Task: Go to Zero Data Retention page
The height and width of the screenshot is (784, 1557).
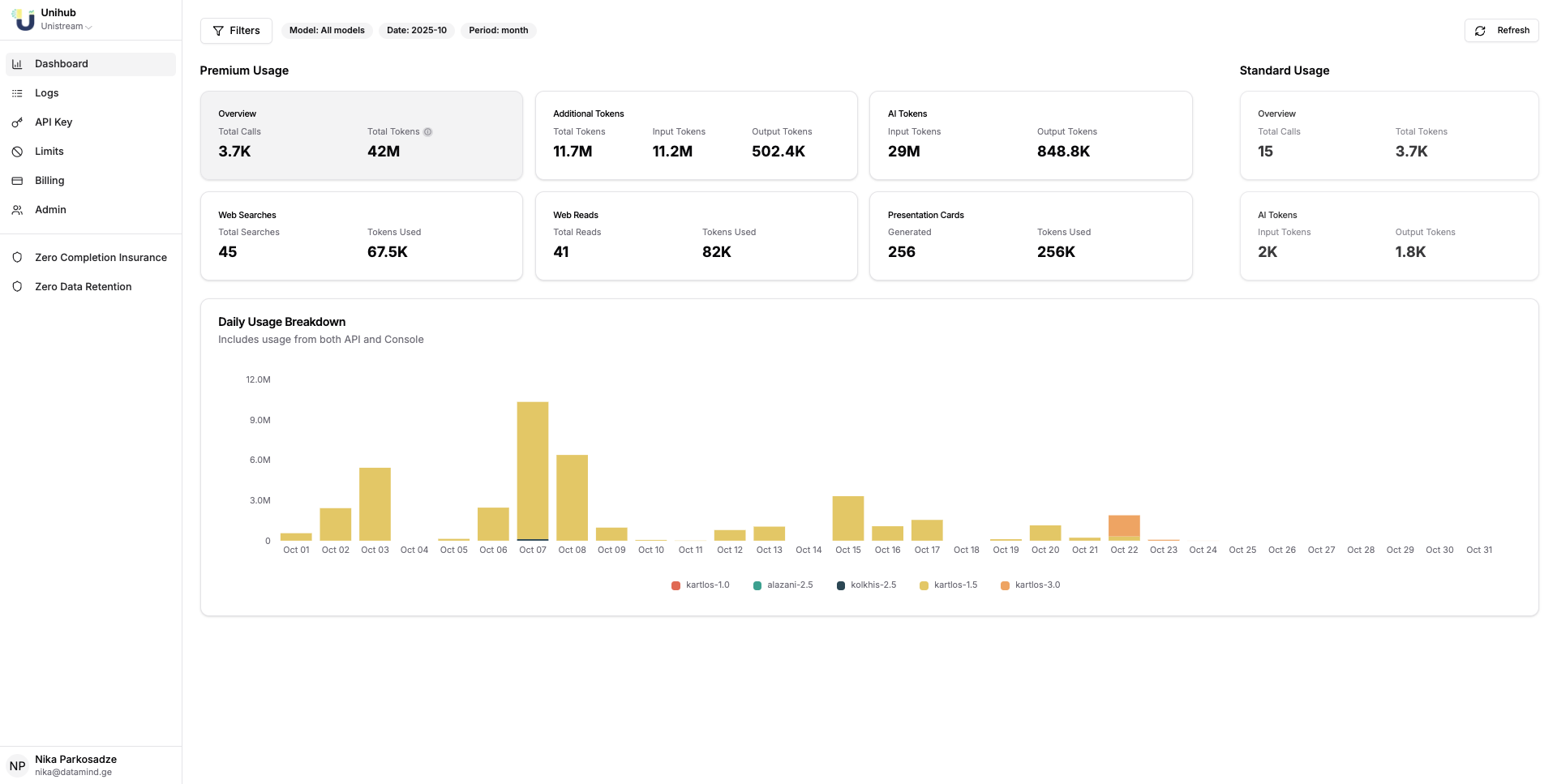Action: click(83, 287)
